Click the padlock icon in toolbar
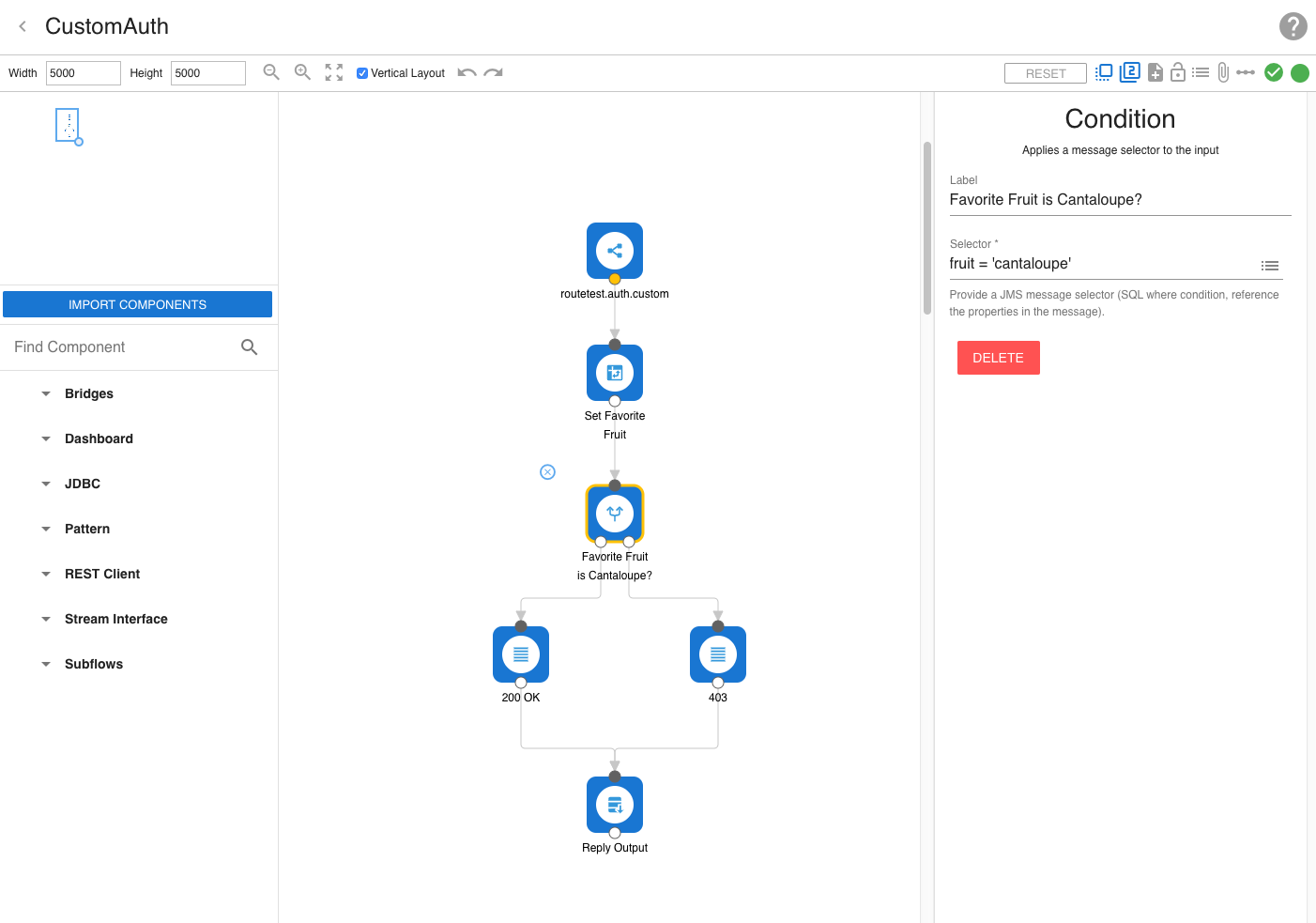 pyautogui.click(x=1177, y=72)
